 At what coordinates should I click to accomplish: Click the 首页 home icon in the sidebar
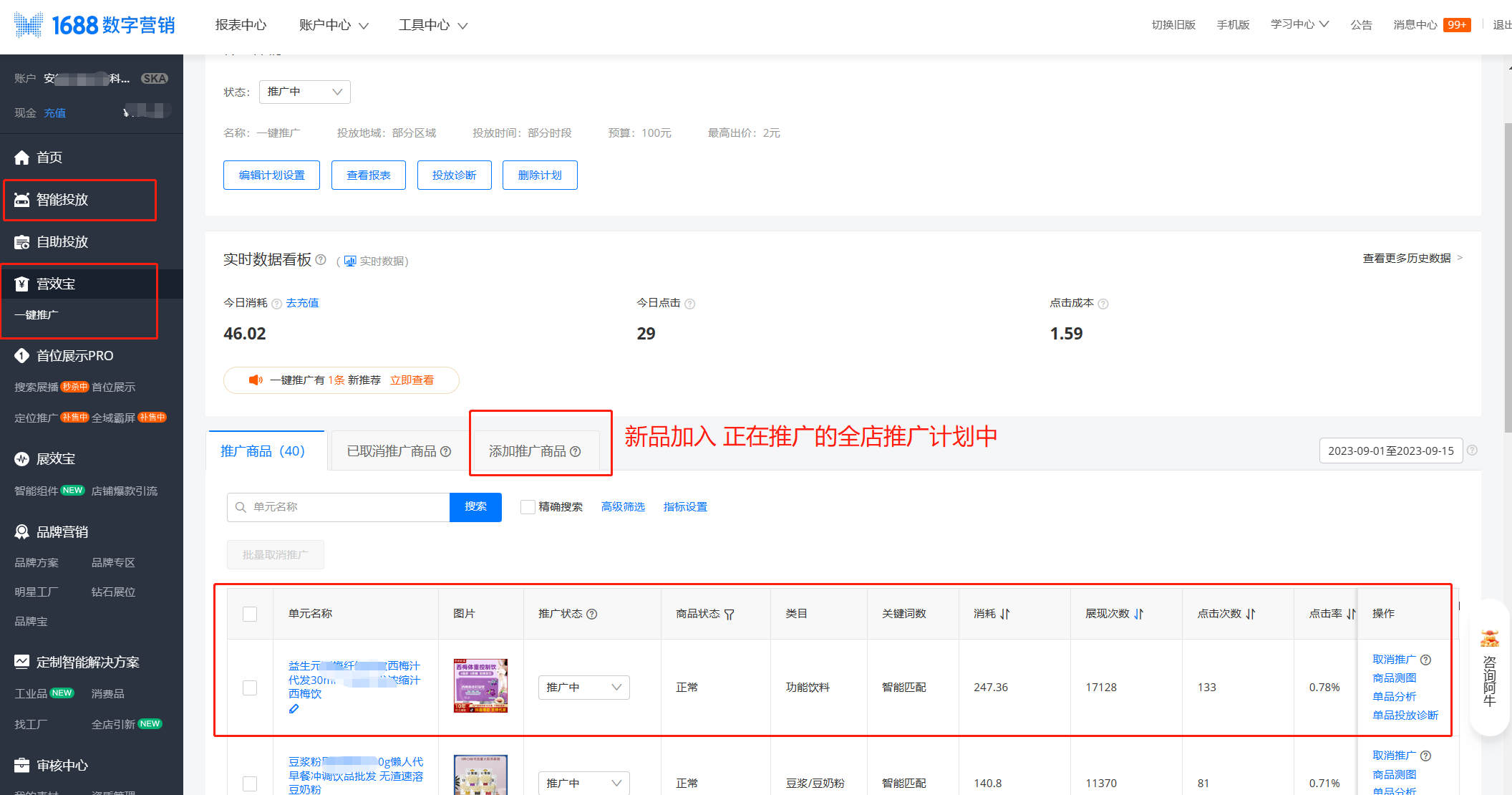tap(22, 158)
